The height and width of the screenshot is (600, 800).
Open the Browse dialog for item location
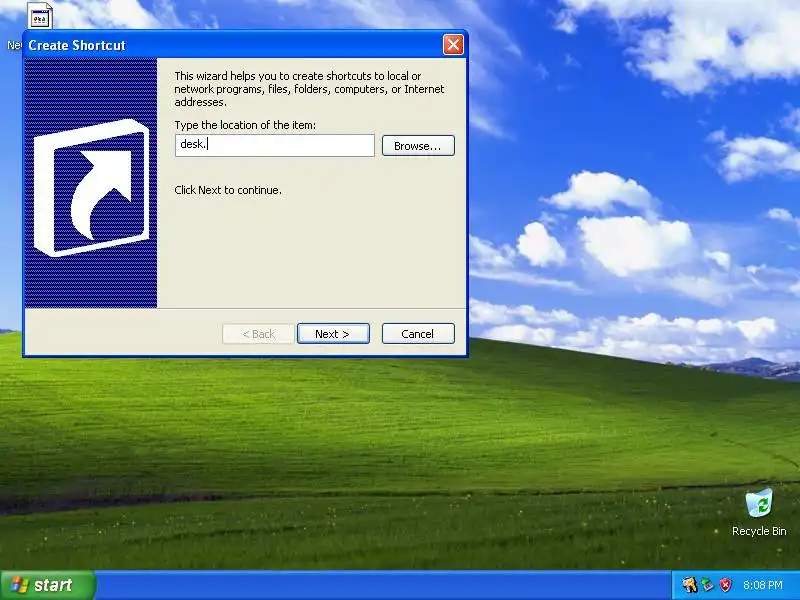pos(418,146)
